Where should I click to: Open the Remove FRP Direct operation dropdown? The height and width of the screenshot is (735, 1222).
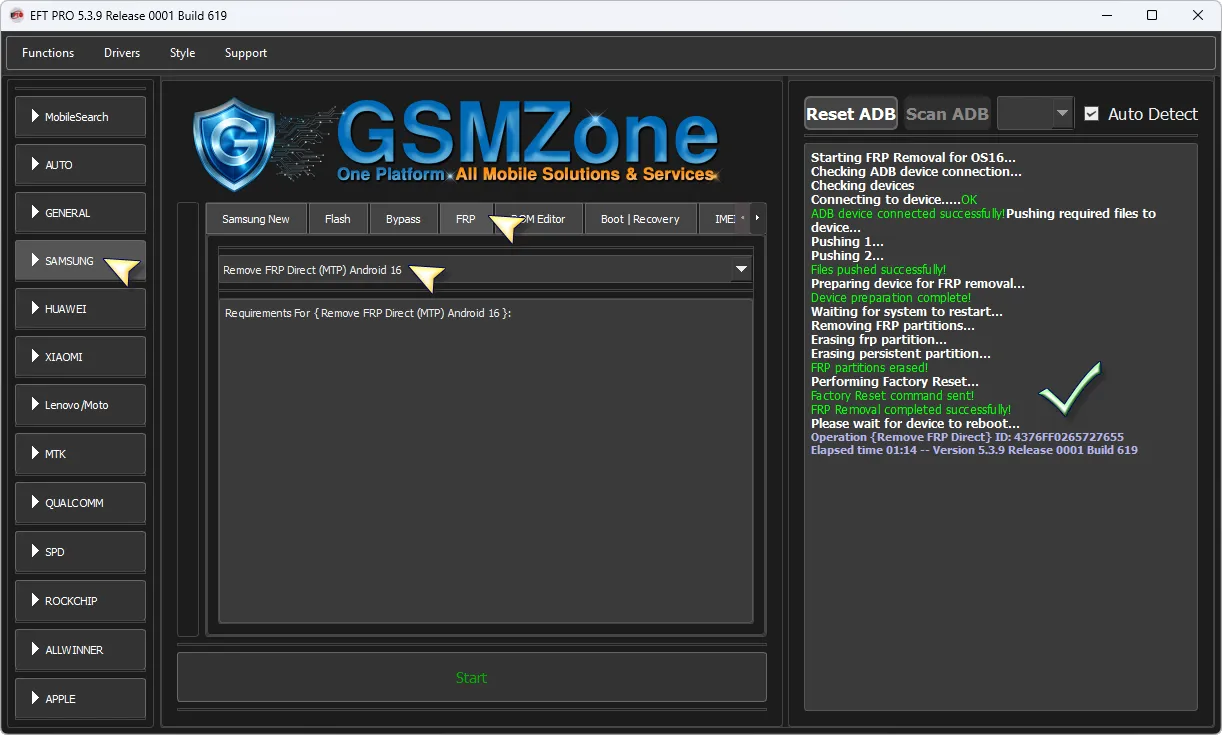[x=741, y=270]
